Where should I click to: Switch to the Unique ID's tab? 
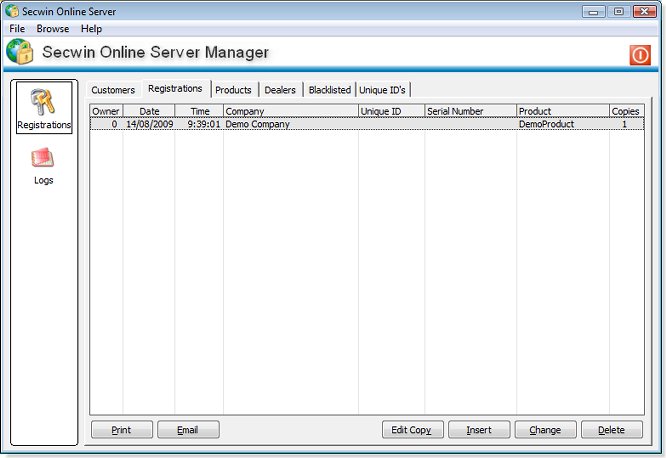(383, 90)
